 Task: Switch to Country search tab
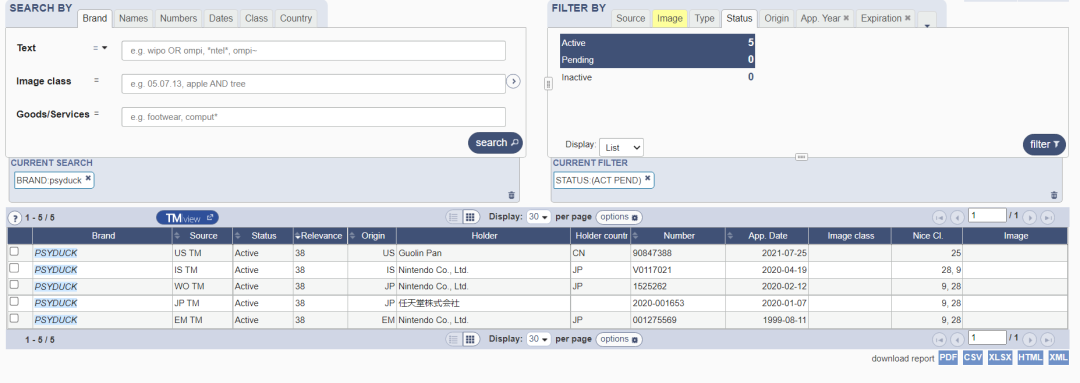click(x=296, y=19)
